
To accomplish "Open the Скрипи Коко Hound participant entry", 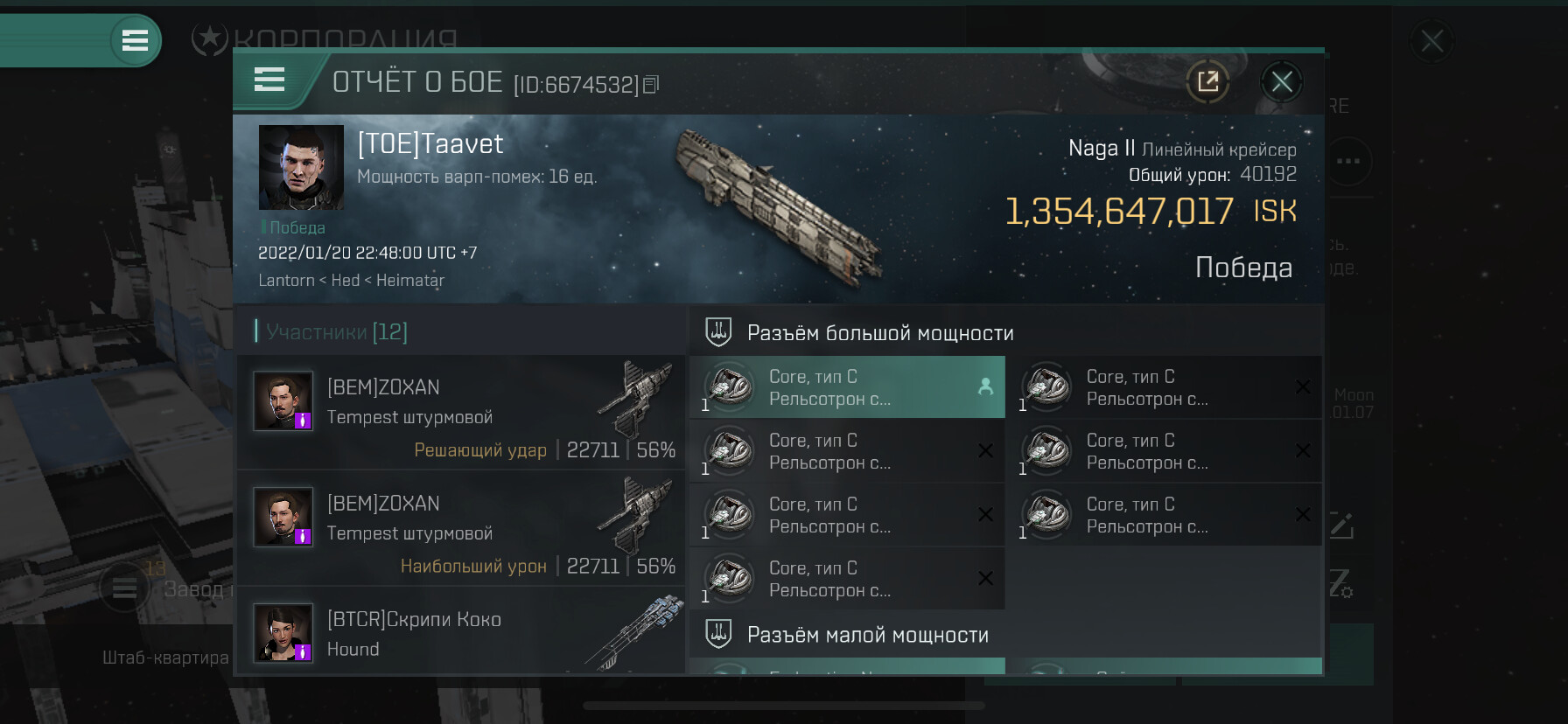I will click(x=461, y=634).
